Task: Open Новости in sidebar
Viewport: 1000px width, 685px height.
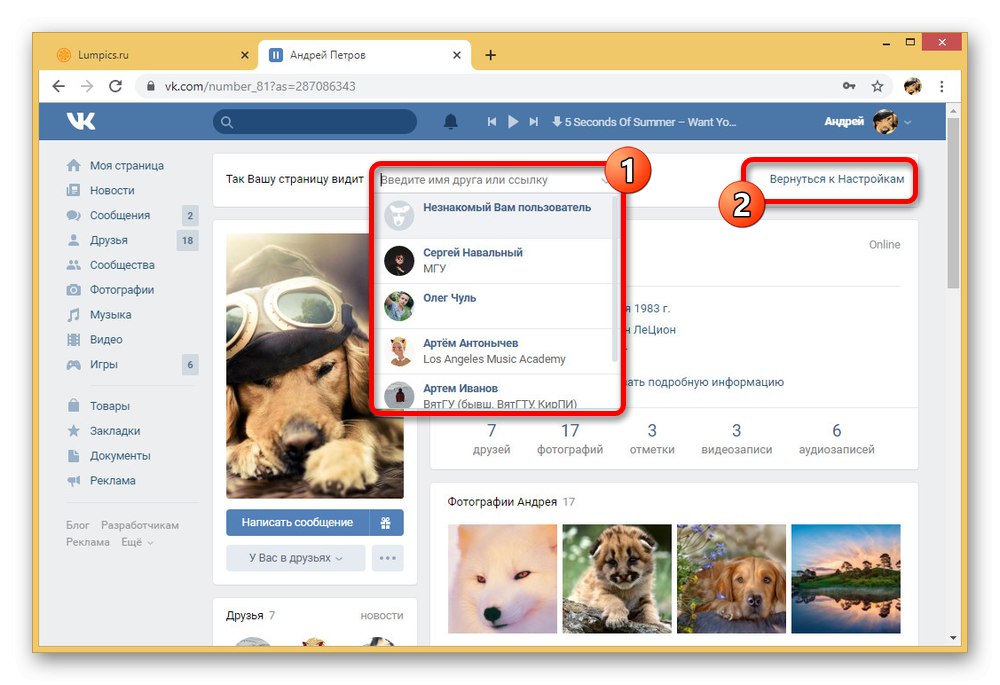Action: (112, 191)
